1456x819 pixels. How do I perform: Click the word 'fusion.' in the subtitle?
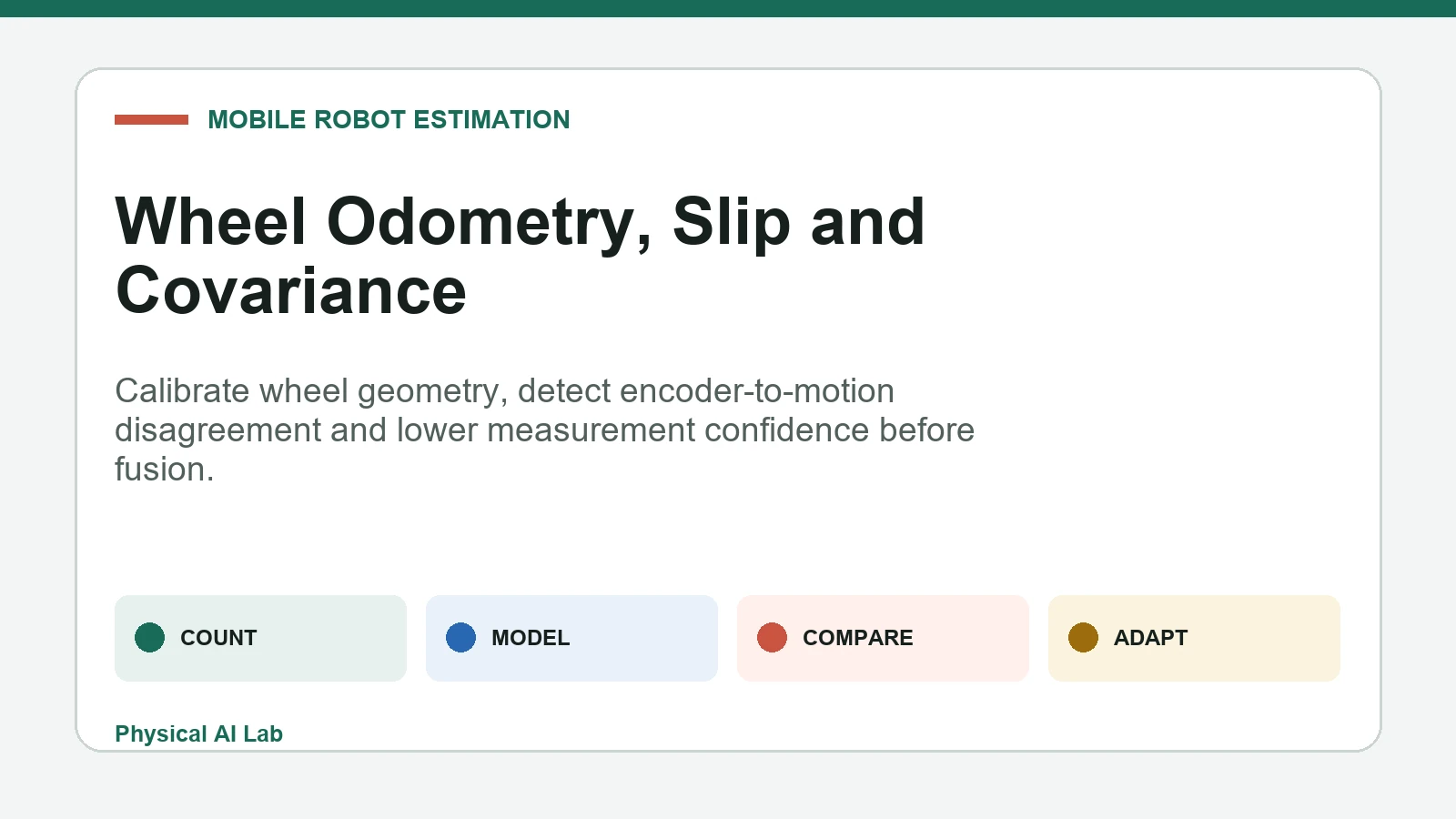click(x=164, y=470)
